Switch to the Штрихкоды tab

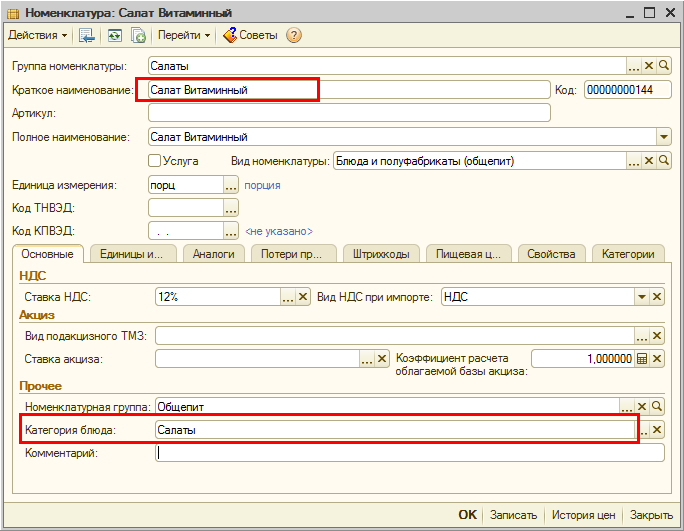pyautogui.click(x=381, y=254)
